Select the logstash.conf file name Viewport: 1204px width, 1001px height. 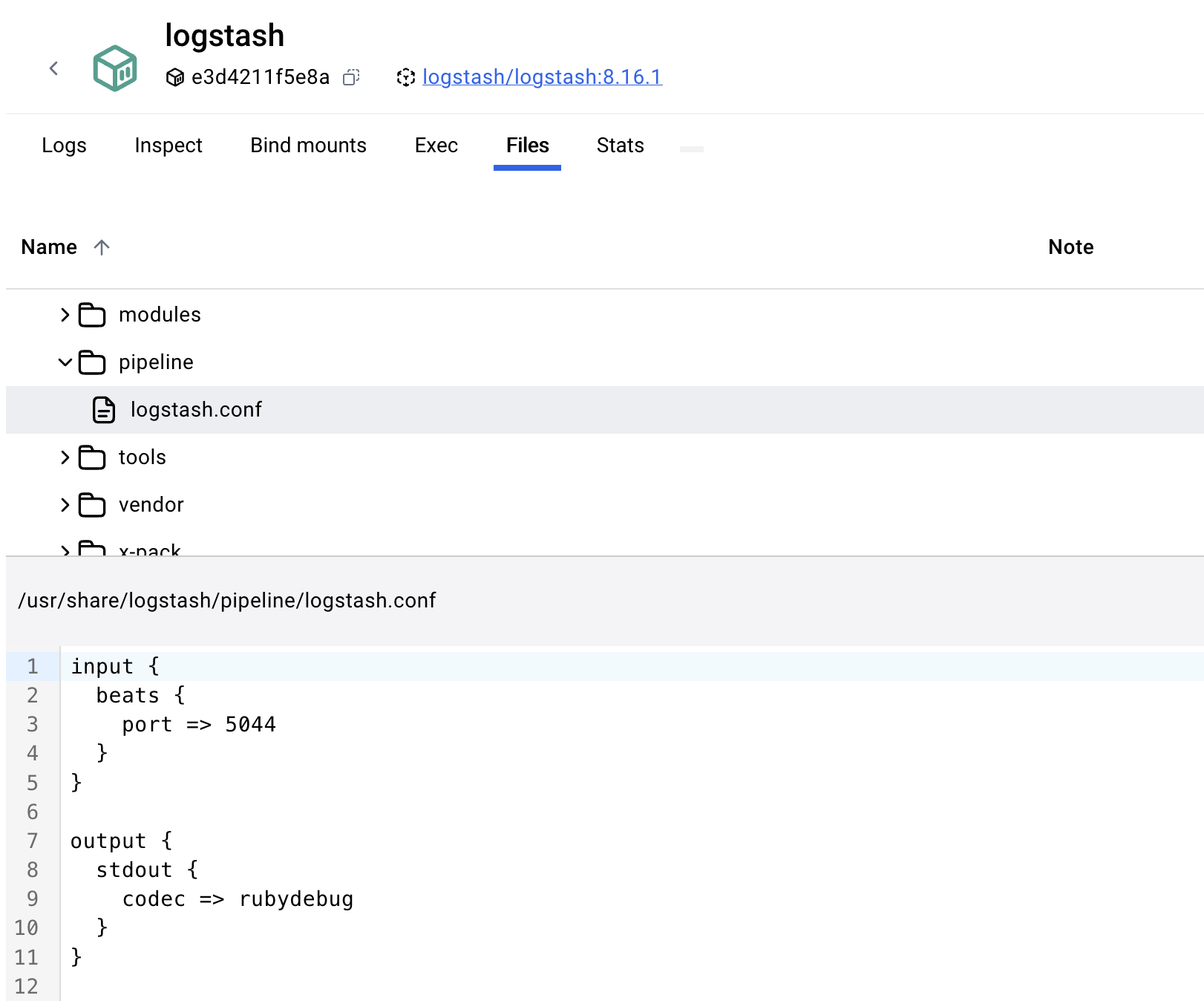click(196, 410)
